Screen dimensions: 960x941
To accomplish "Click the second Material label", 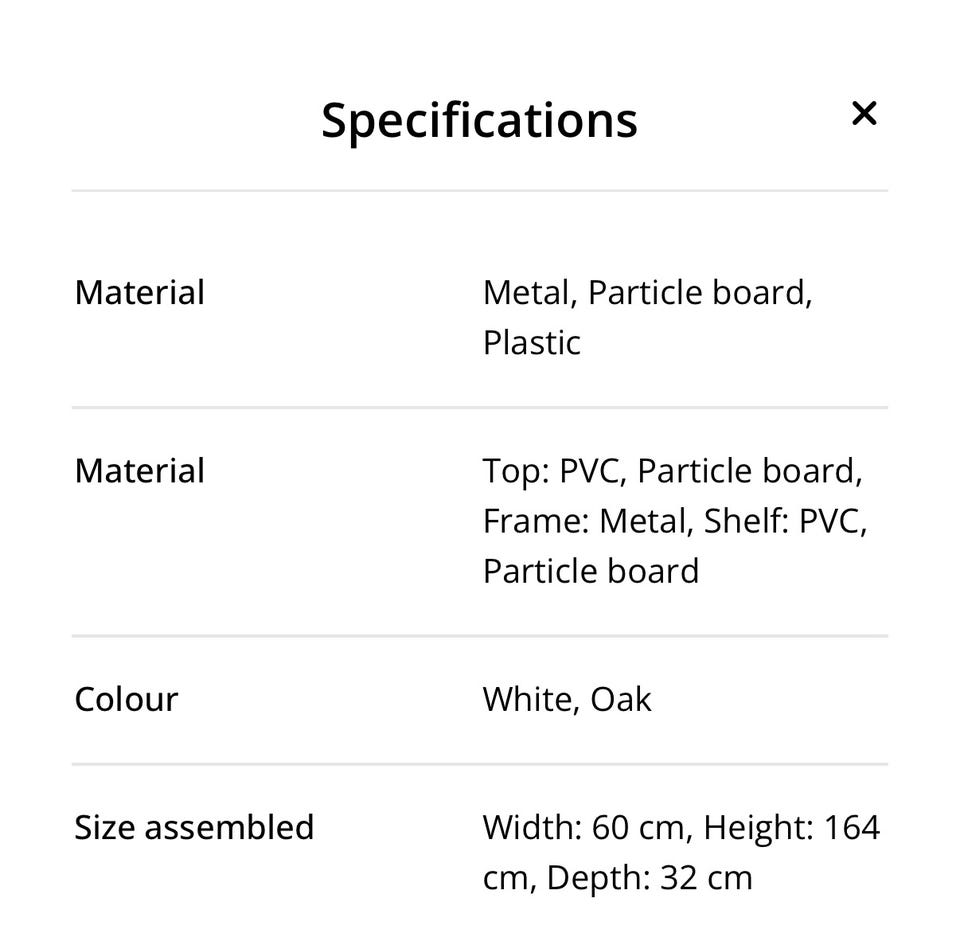I will point(140,471).
